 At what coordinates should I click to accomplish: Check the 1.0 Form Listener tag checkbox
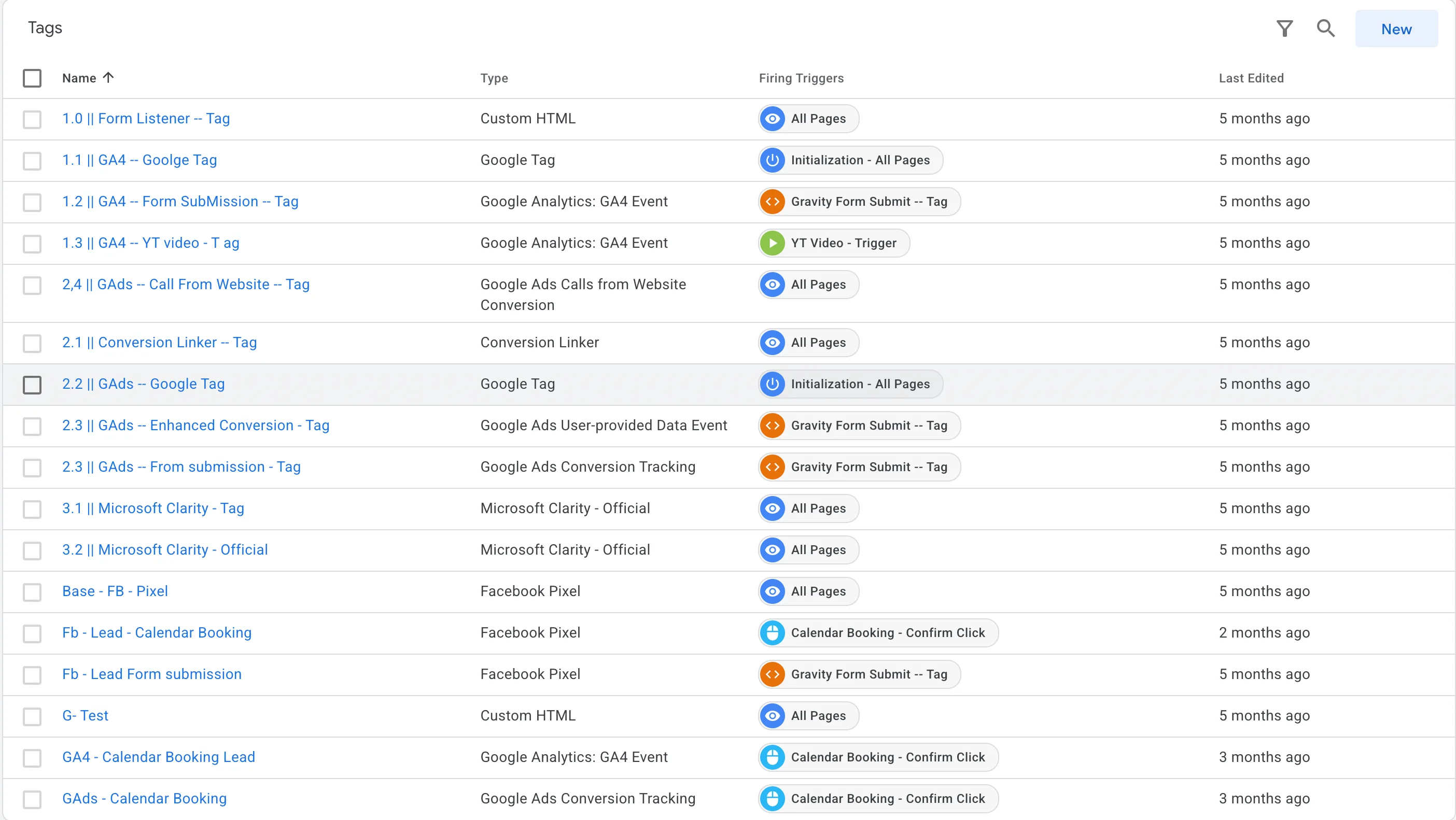pos(32,119)
